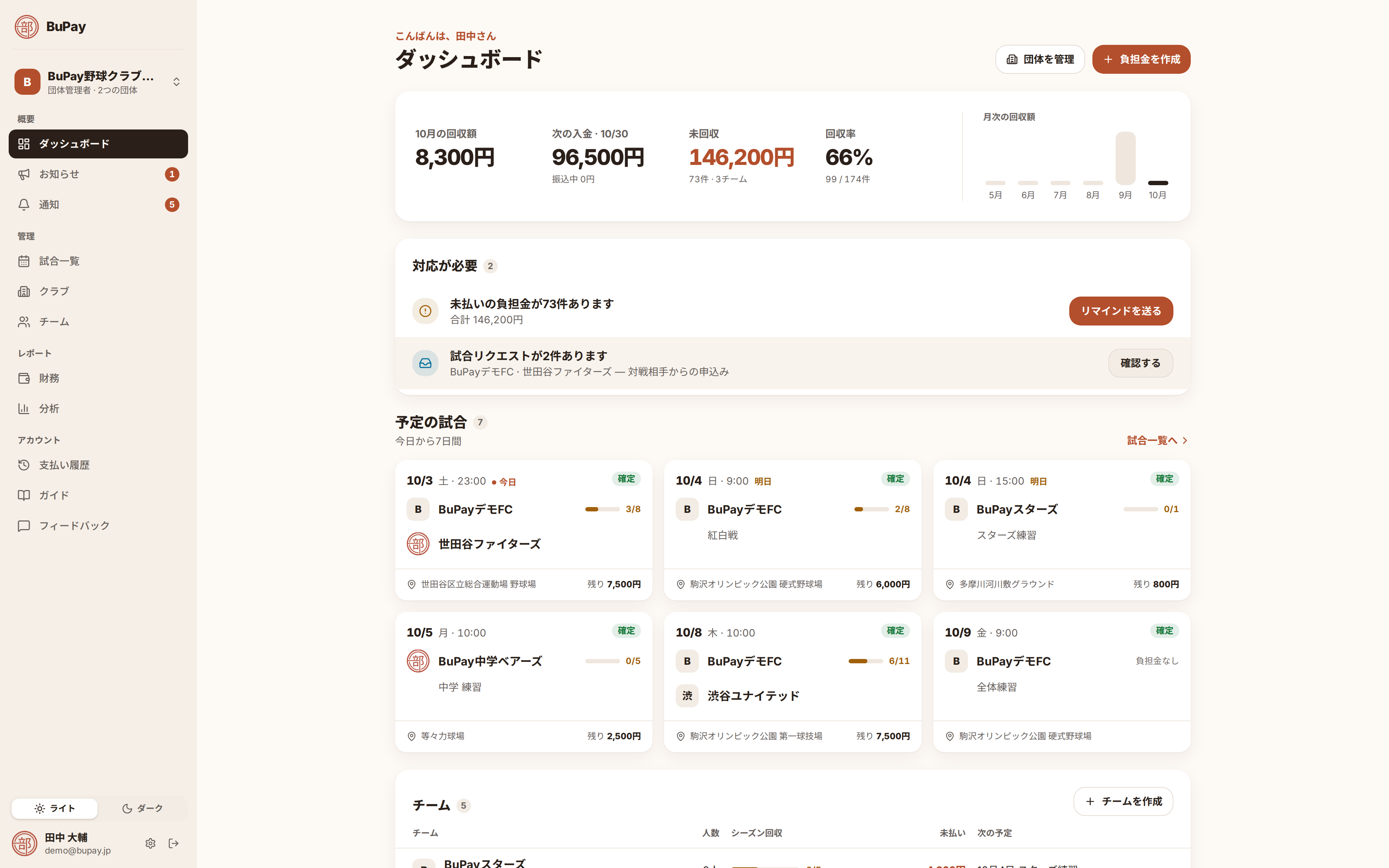Click chevron arrows on organization switcher
Screen dimensions: 1389x868
pos(176,82)
